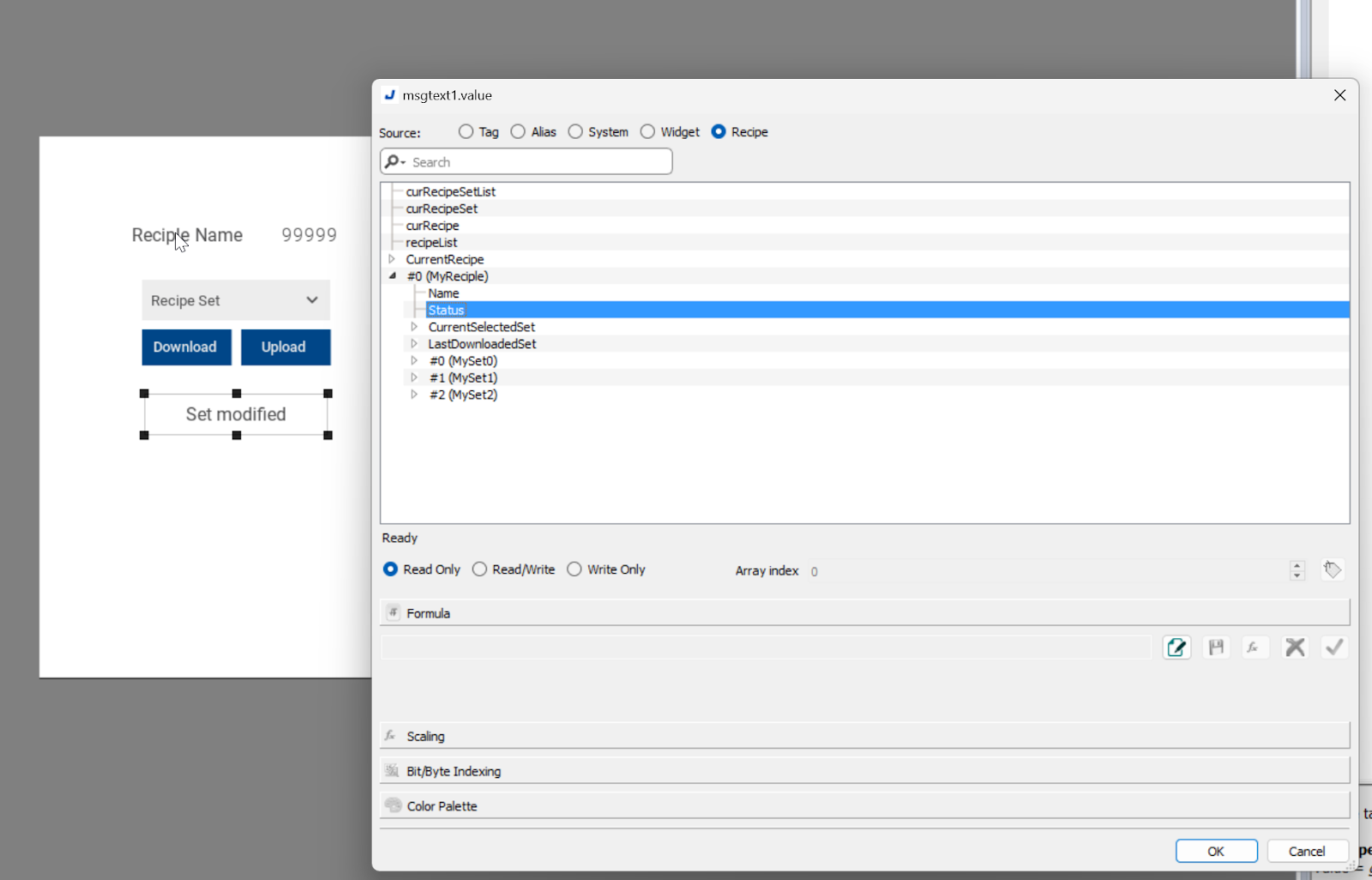
Task: Select recipeList in the tree
Action: click(x=431, y=242)
